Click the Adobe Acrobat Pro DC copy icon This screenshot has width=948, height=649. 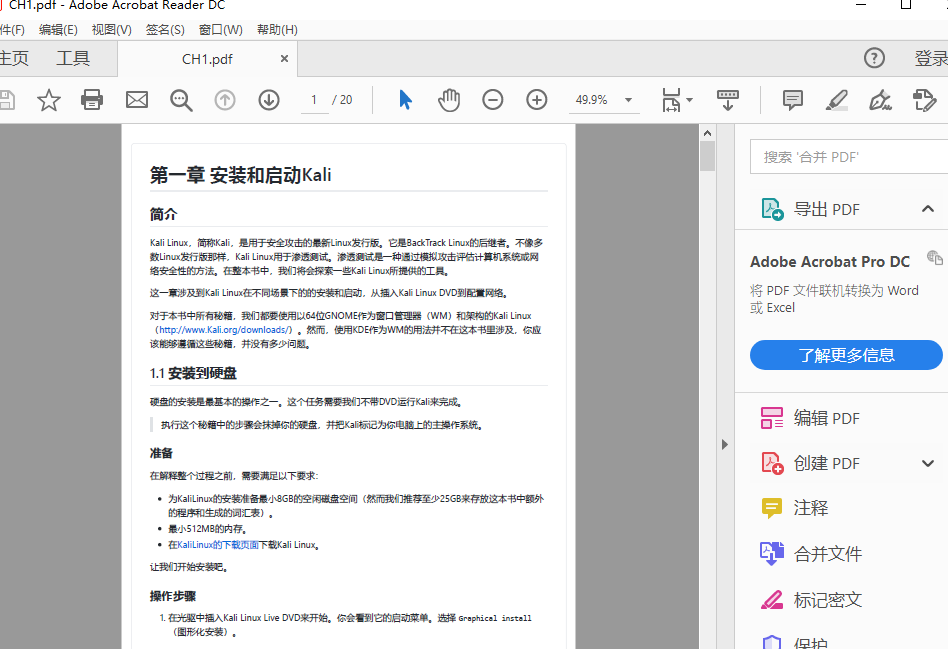point(935,258)
